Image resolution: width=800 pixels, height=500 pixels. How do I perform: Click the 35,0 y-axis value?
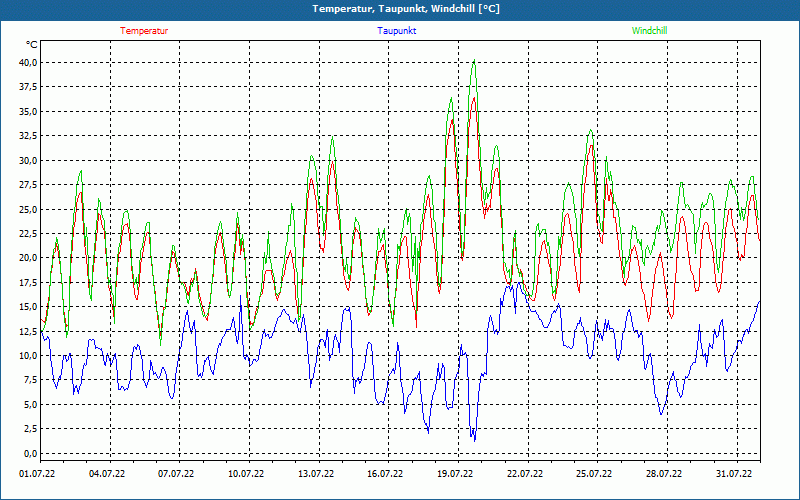(28, 112)
